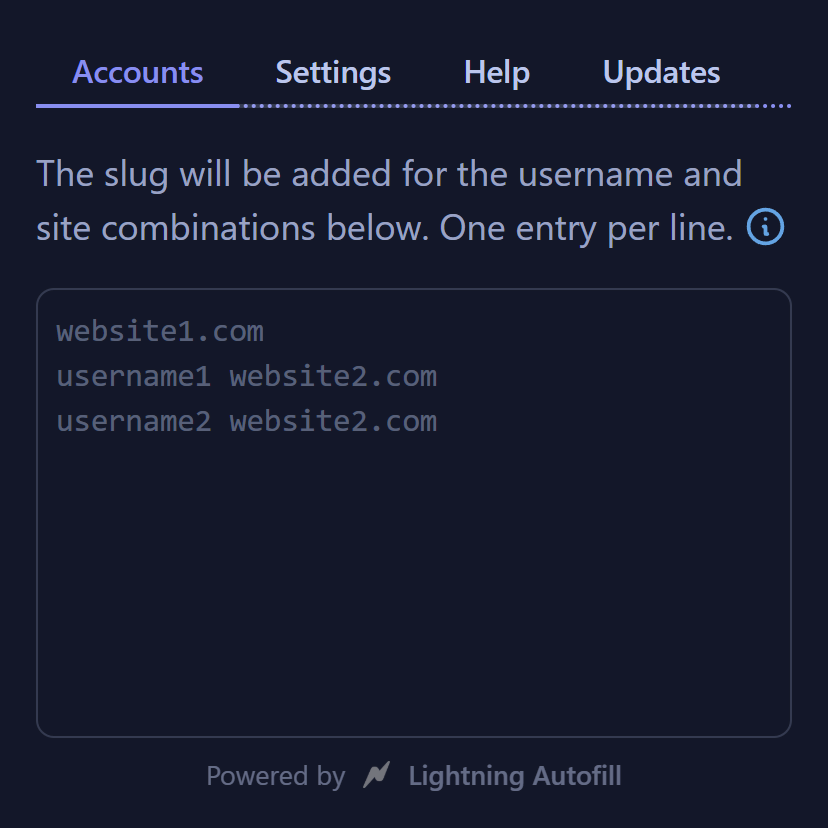Screen dimensions: 828x828
Task: Open the Help tab
Action: (x=496, y=71)
